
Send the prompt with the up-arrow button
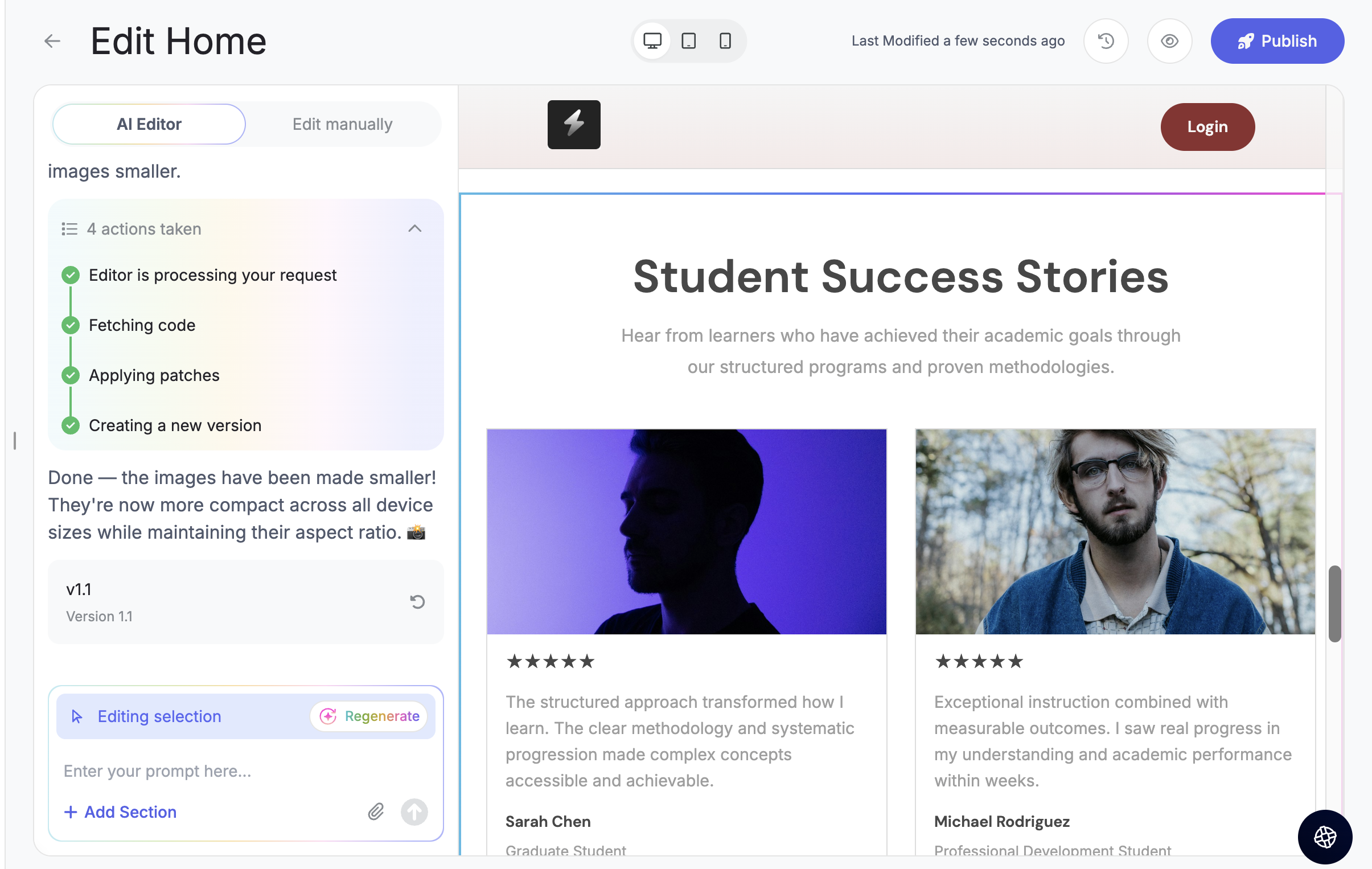pyautogui.click(x=414, y=812)
